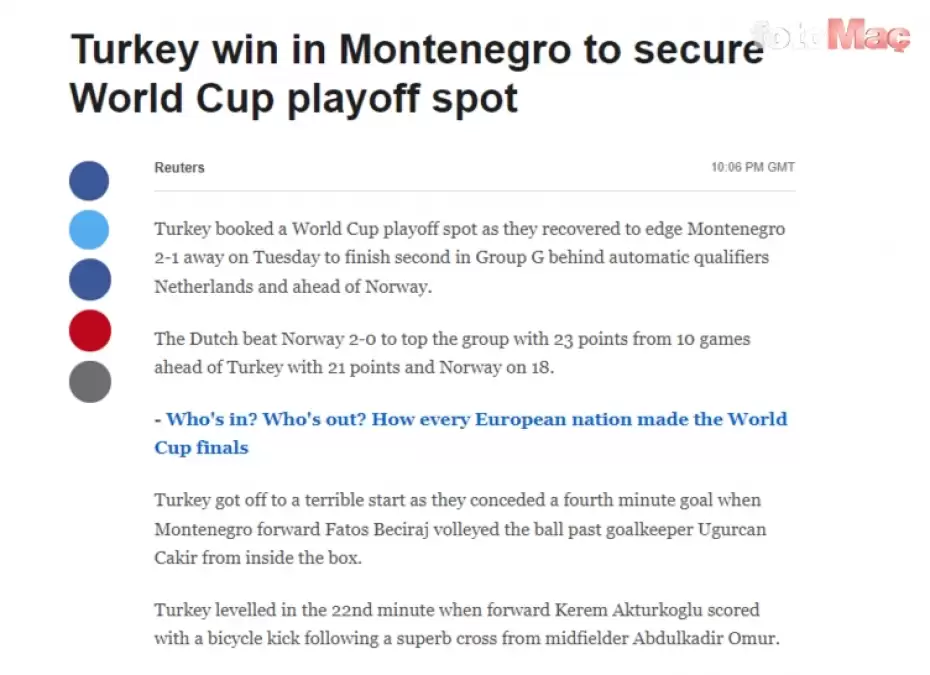The width and height of the screenshot is (930, 675).
Task: Click the paragraph starting "Turkey levelled in the 22nd"
Action: tap(466, 623)
